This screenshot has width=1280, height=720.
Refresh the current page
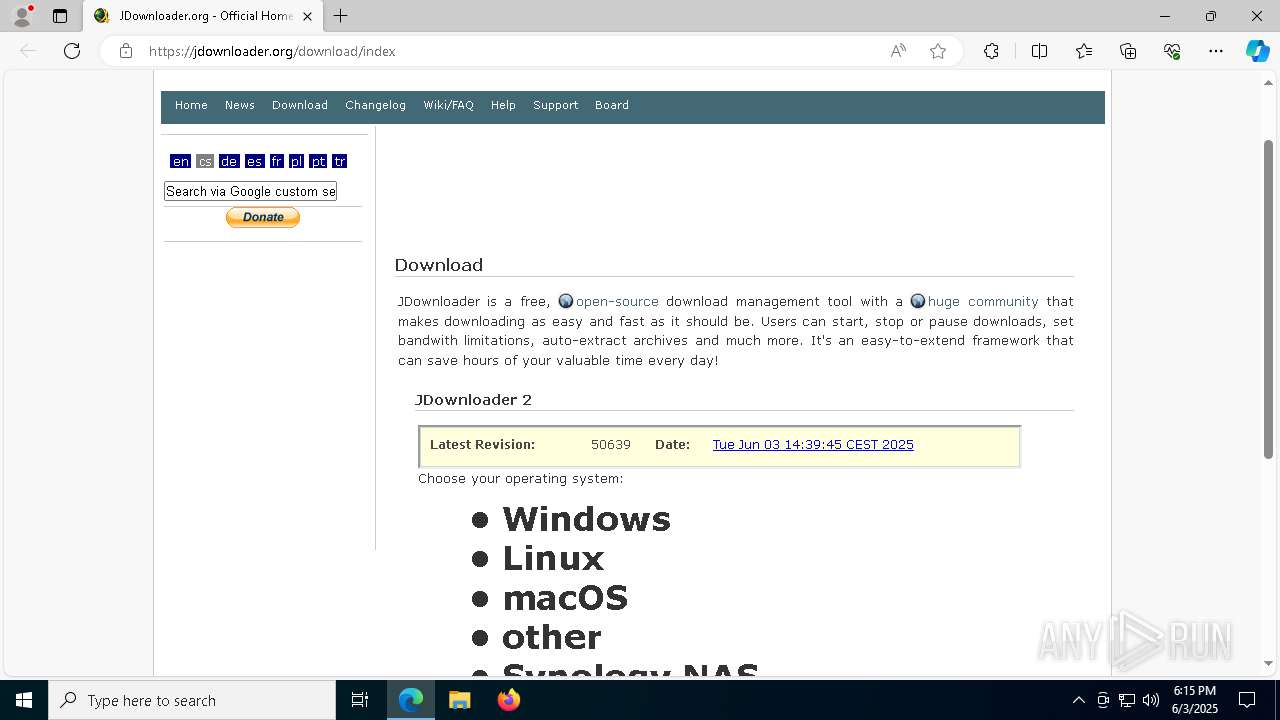pos(72,51)
